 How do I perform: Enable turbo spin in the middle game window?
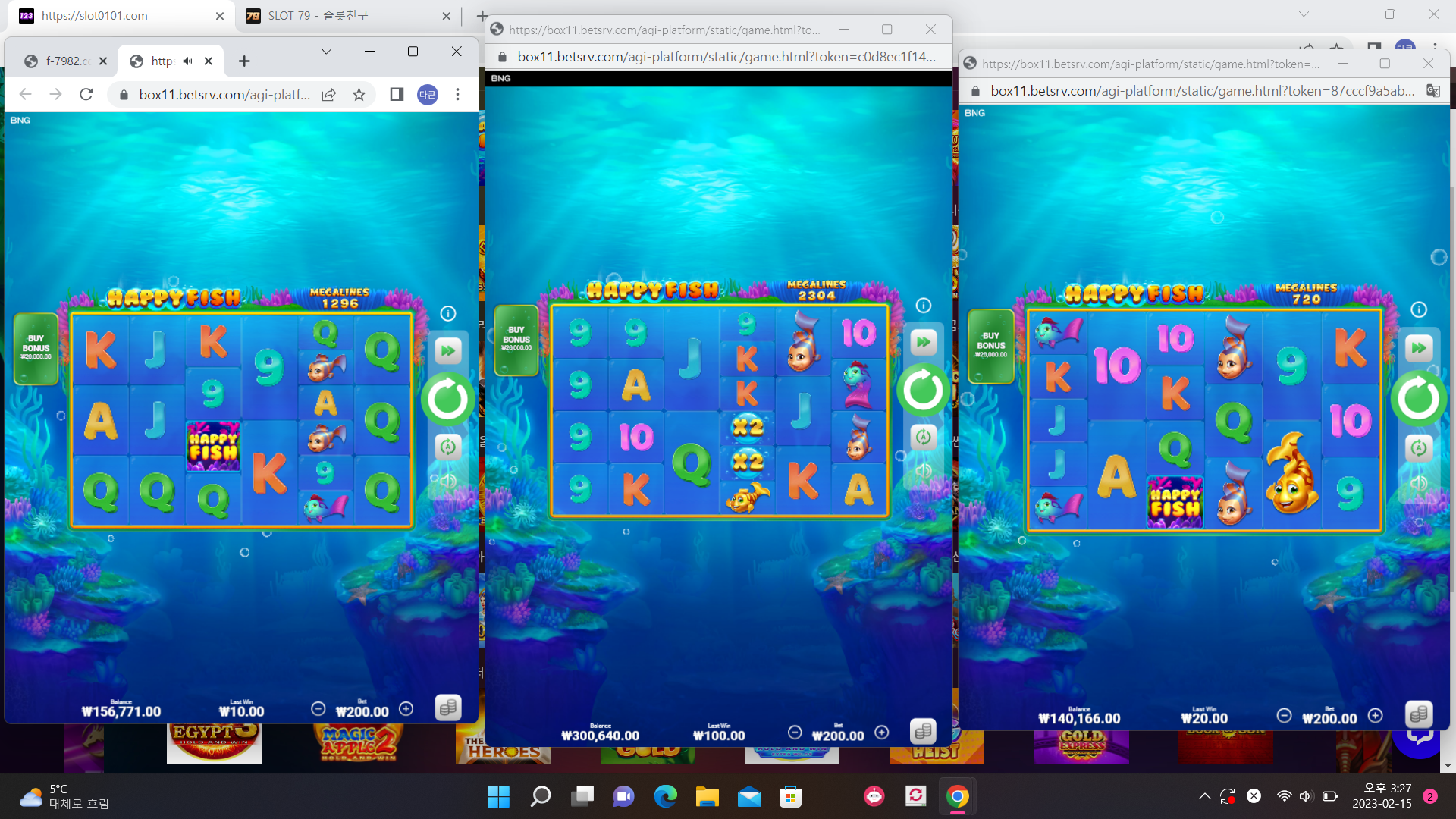click(924, 342)
